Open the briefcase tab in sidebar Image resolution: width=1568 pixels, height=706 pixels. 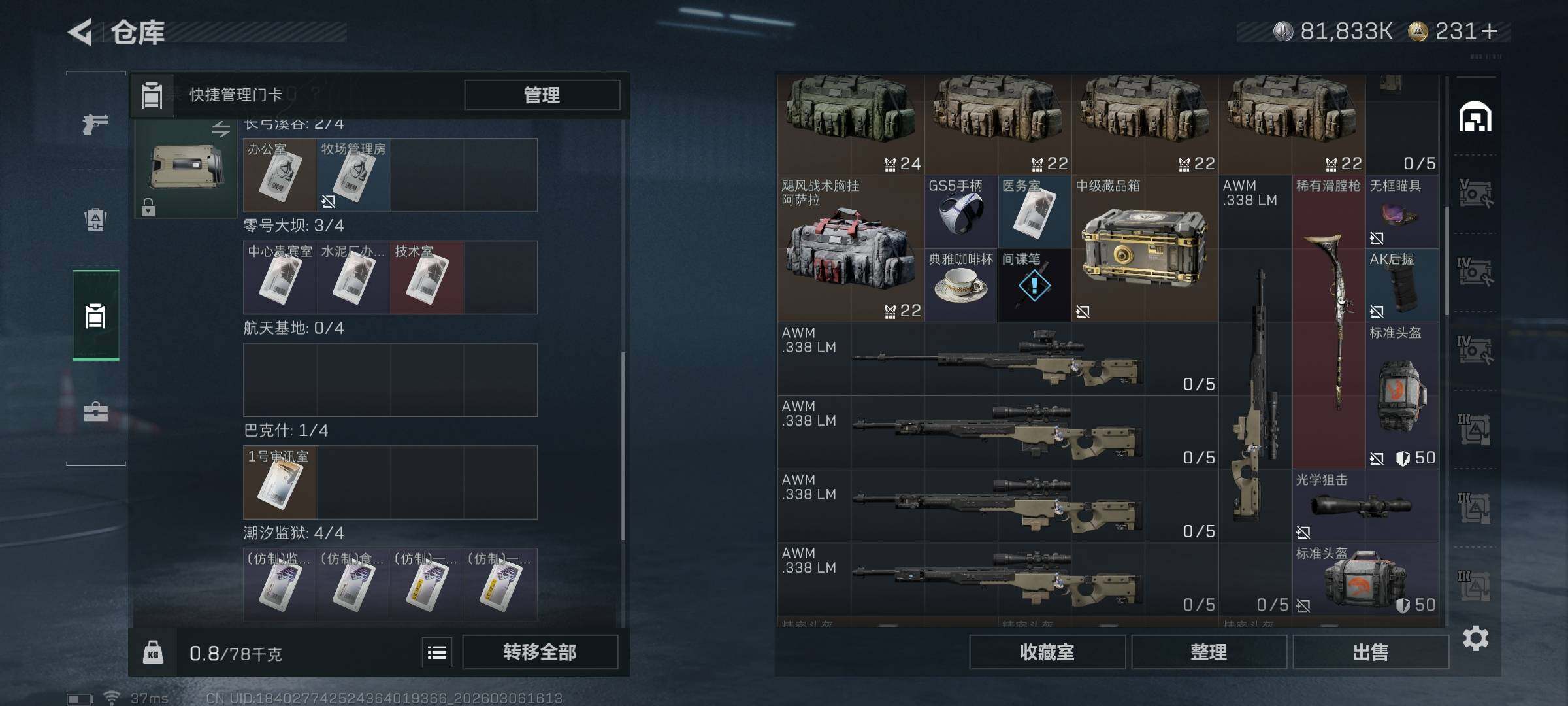point(95,411)
